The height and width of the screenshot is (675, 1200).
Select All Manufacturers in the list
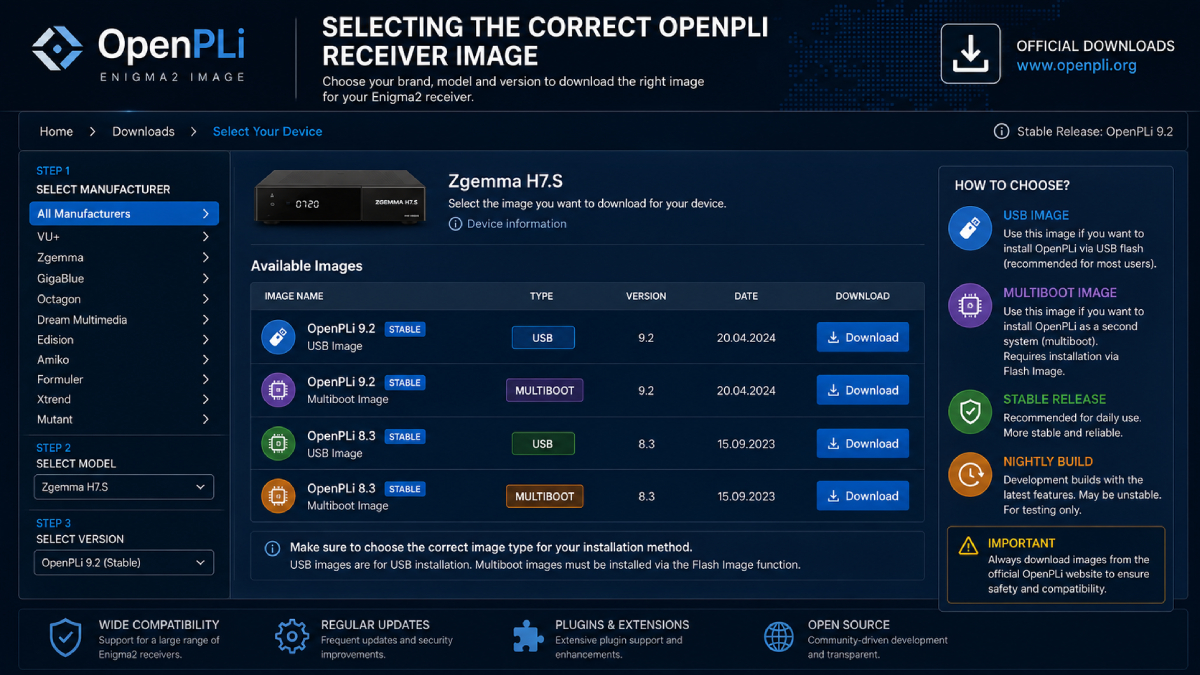(x=125, y=213)
